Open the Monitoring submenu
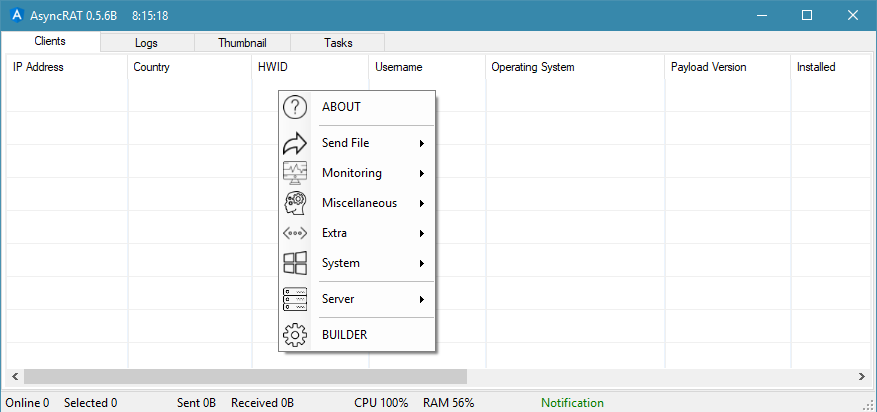The height and width of the screenshot is (412, 877). coord(357,173)
